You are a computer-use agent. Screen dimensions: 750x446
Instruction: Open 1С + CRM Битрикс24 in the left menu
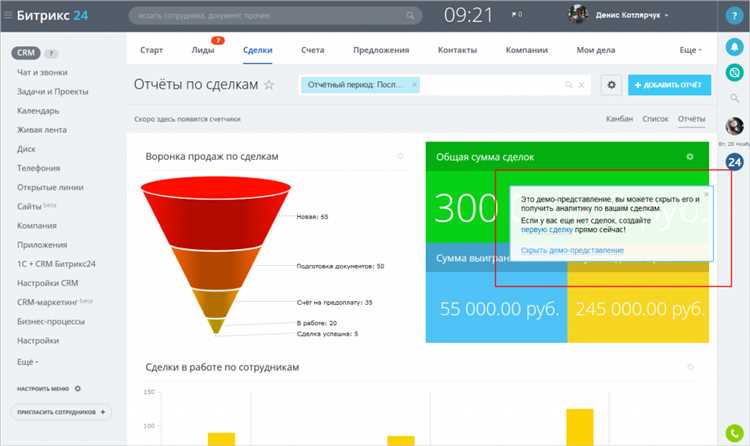click(56, 264)
